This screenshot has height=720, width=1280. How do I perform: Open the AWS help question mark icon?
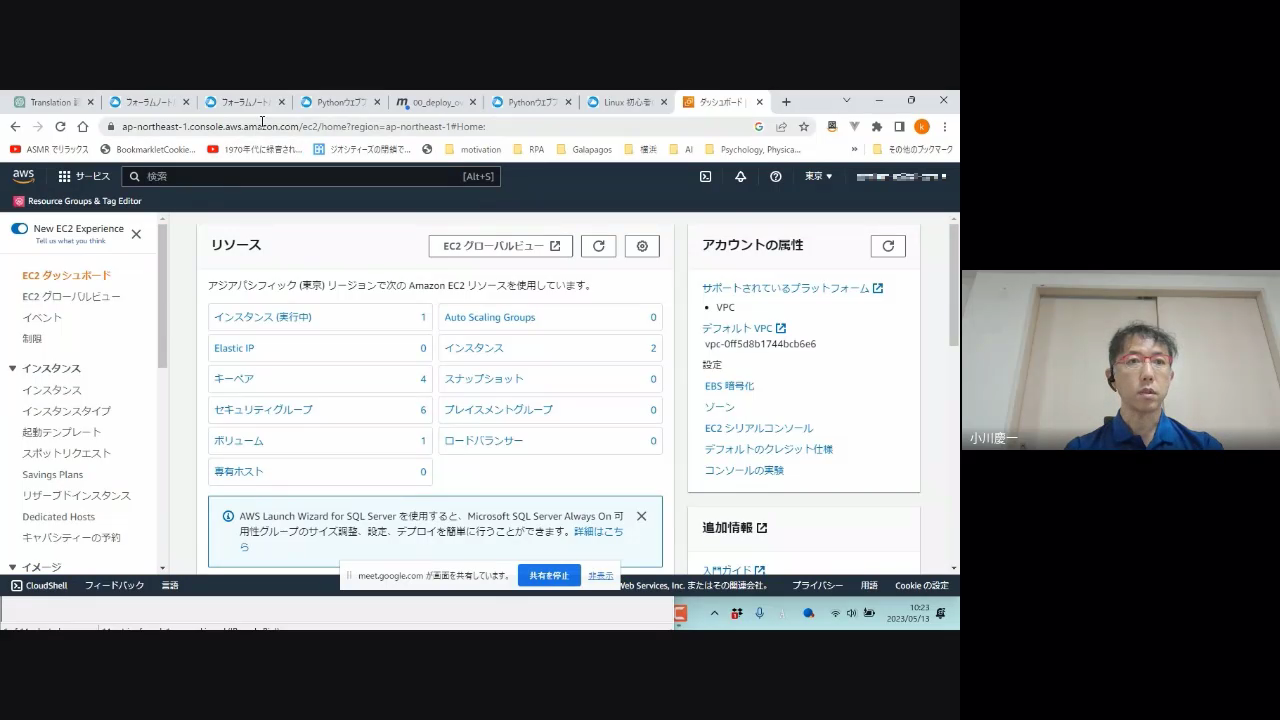[775, 176]
